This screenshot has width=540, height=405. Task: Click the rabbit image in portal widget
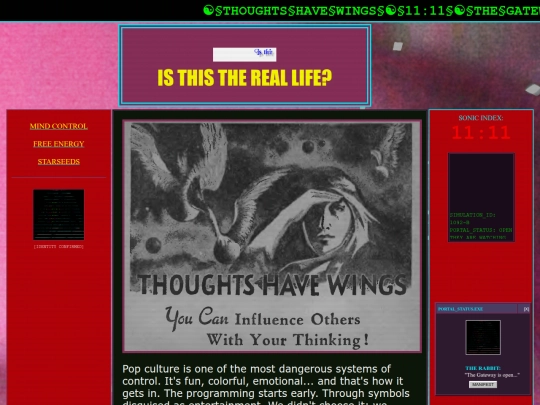click(x=483, y=337)
